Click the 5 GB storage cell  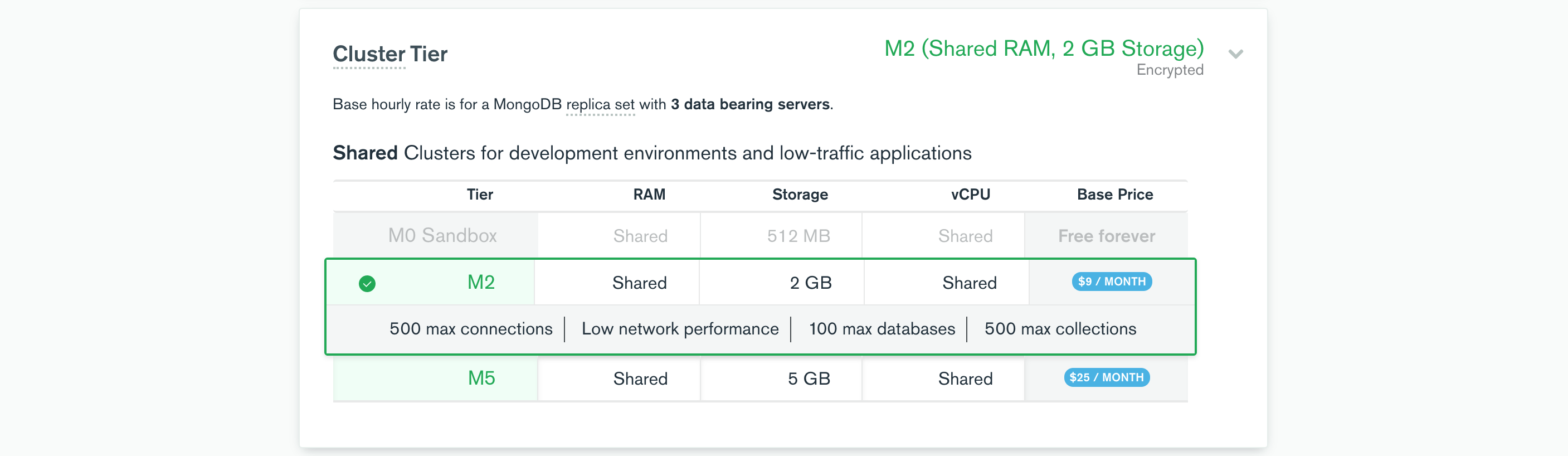(781, 378)
